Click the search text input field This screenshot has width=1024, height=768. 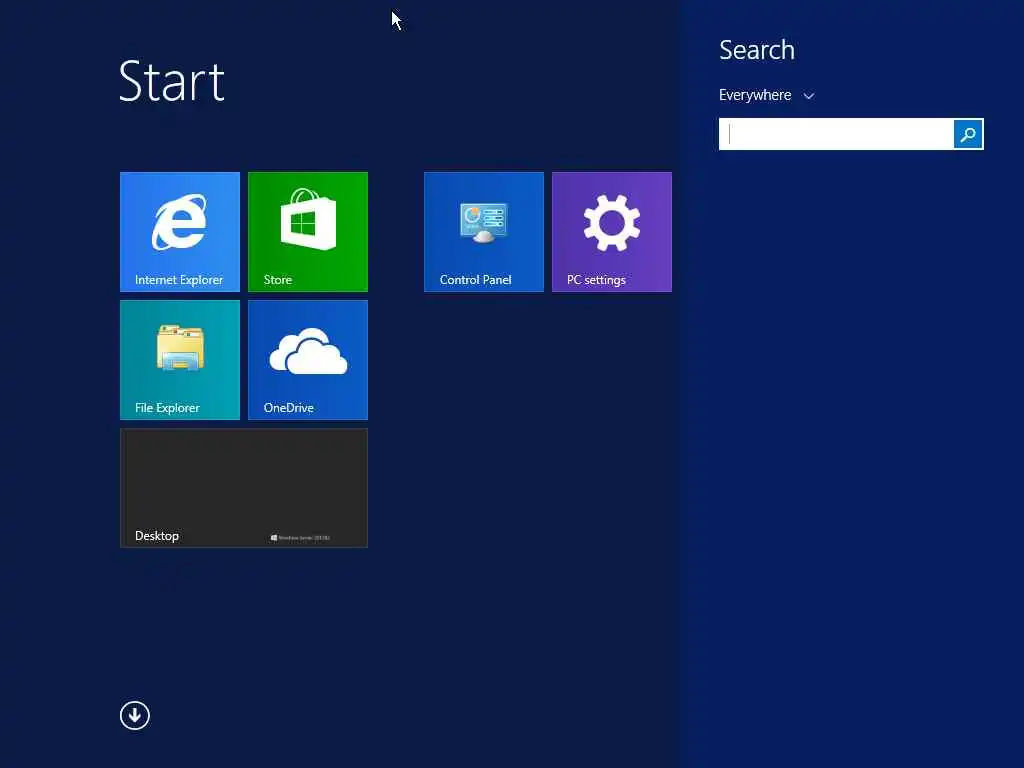(836, 134)
